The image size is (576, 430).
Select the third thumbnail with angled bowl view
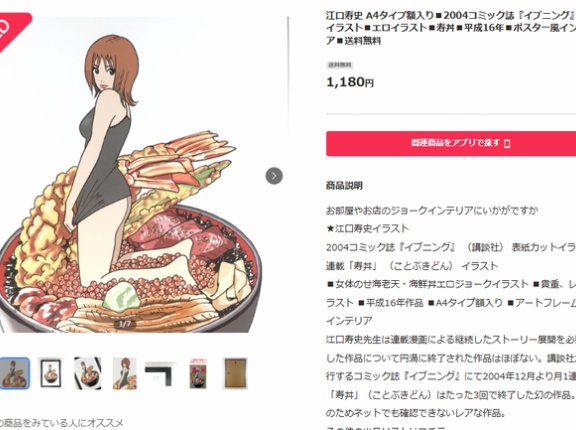[87, 373]
